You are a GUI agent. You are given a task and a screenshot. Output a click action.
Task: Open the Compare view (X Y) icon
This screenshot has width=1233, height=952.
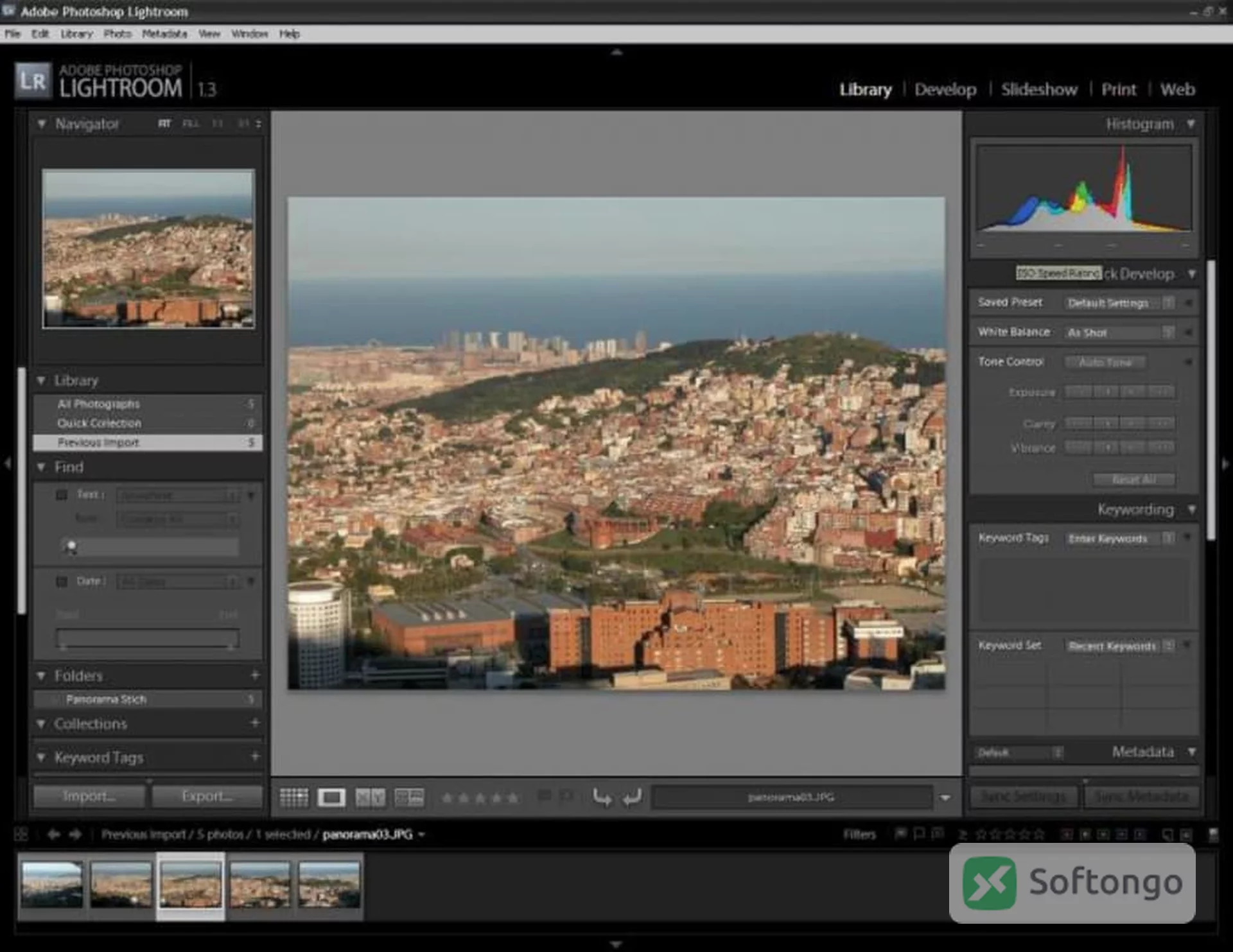click(x=371, y=797)
